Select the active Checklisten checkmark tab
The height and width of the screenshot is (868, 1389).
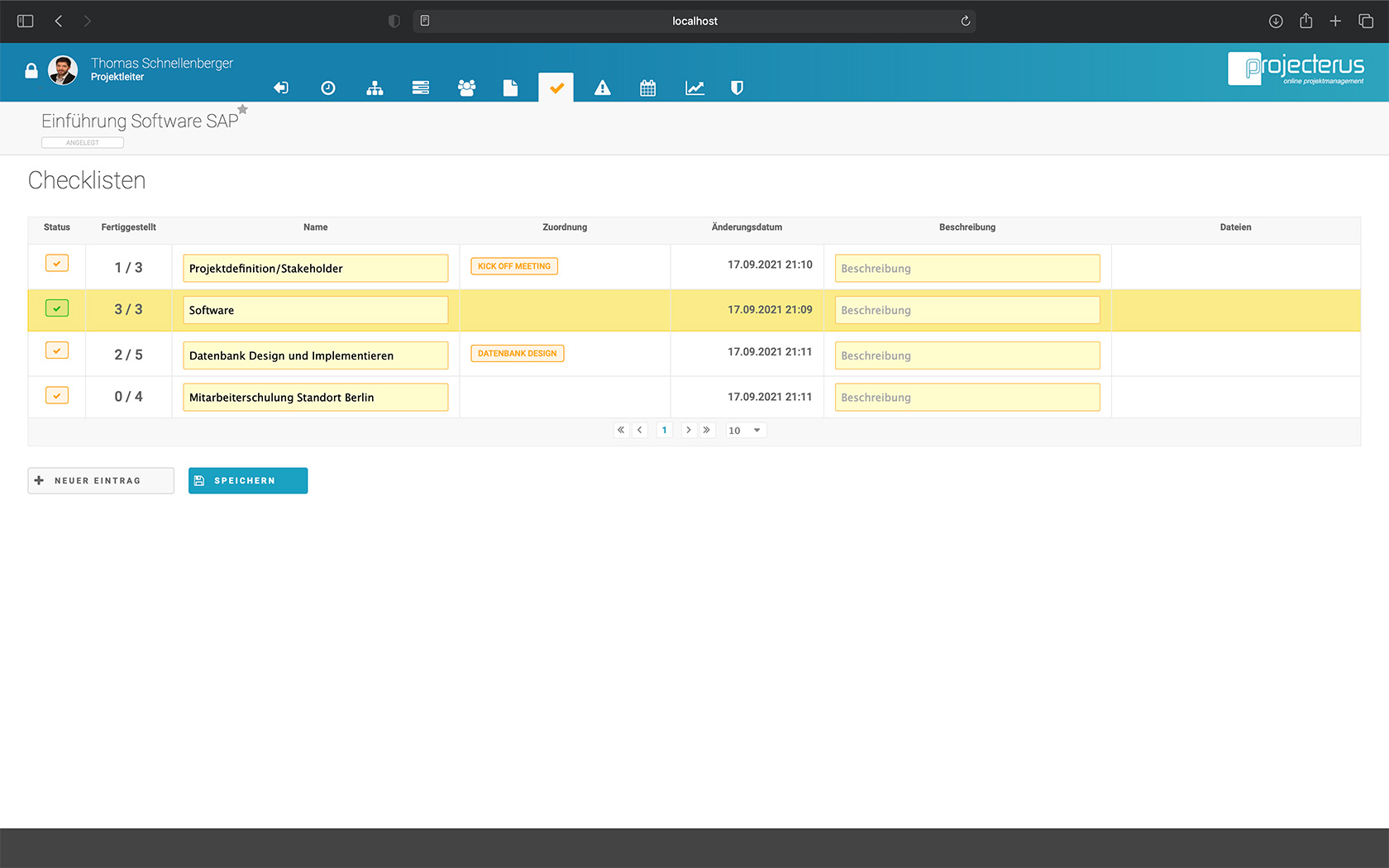pyautogui.click(x=556, y=88)
